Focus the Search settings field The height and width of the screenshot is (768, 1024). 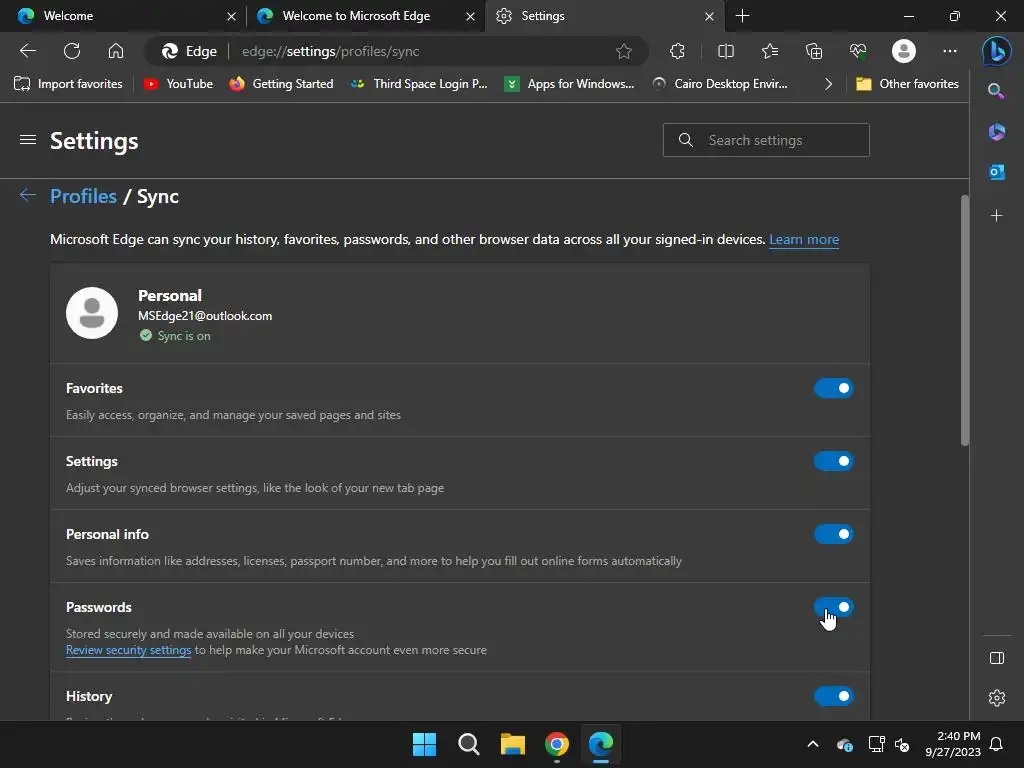[766, 140]
